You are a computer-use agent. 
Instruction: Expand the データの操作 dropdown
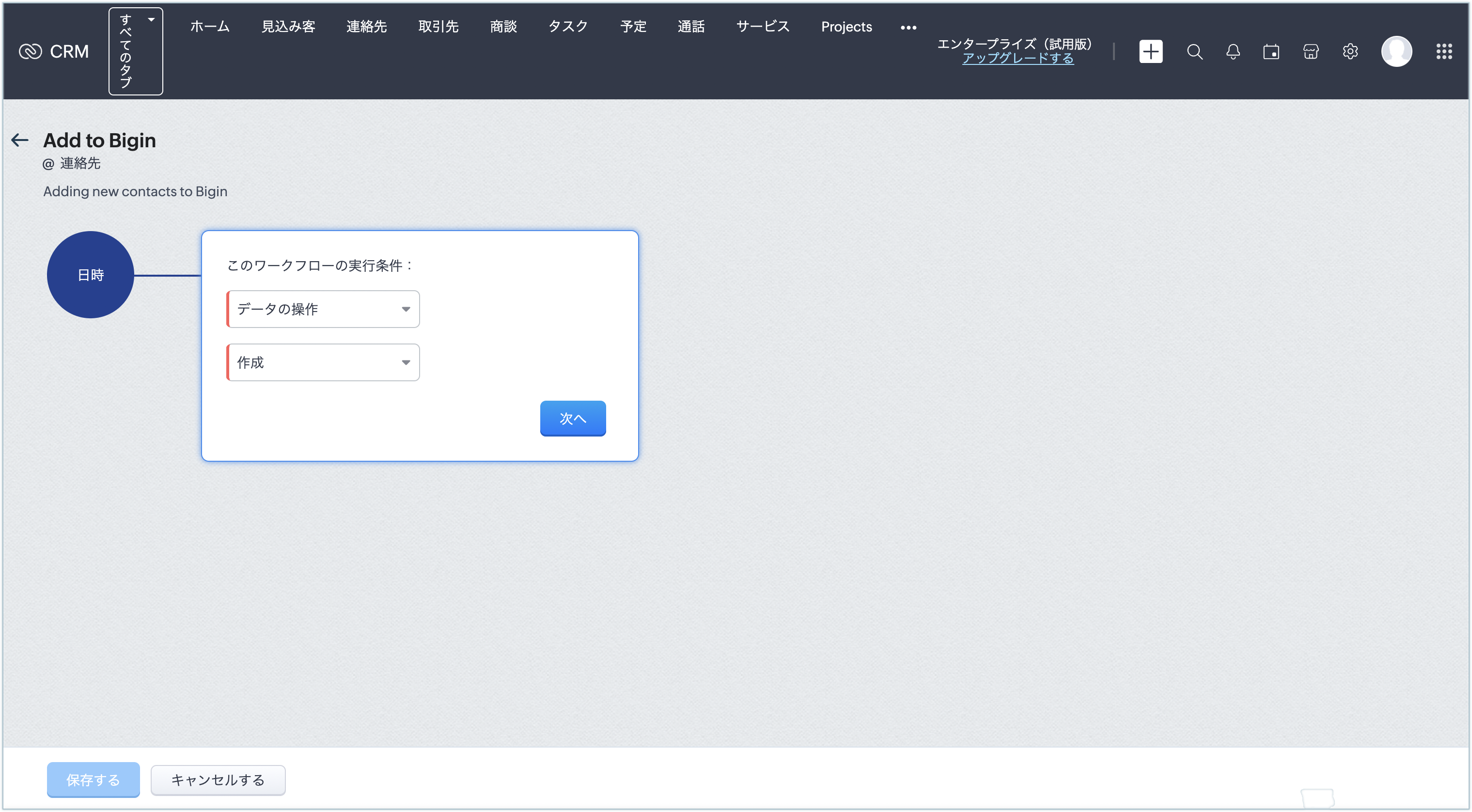(323, 309)
